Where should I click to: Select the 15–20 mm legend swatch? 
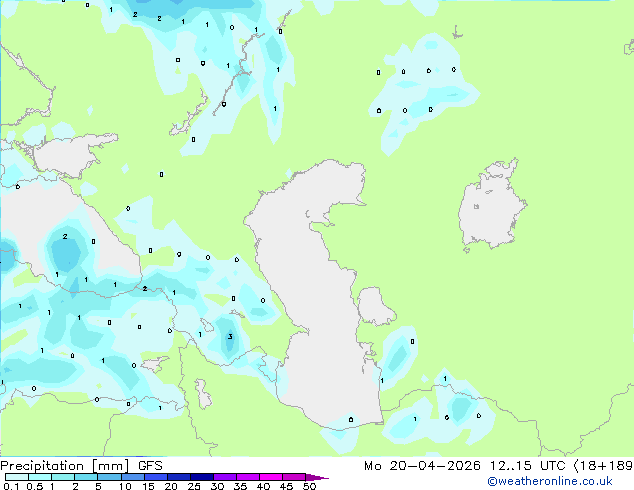coord(156,477)
